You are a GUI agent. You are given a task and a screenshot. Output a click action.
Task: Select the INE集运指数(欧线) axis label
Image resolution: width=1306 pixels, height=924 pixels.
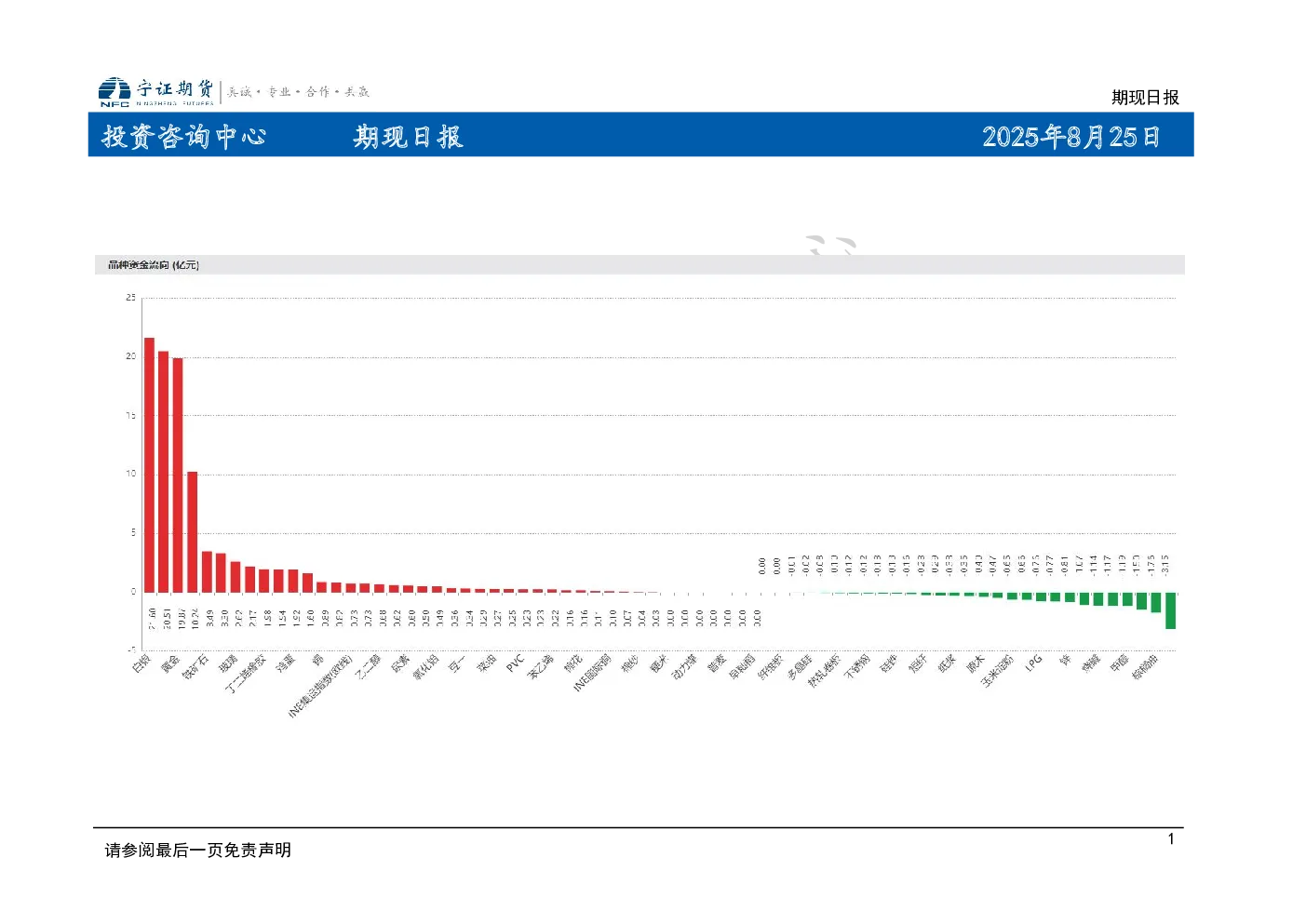pos(320,686)
